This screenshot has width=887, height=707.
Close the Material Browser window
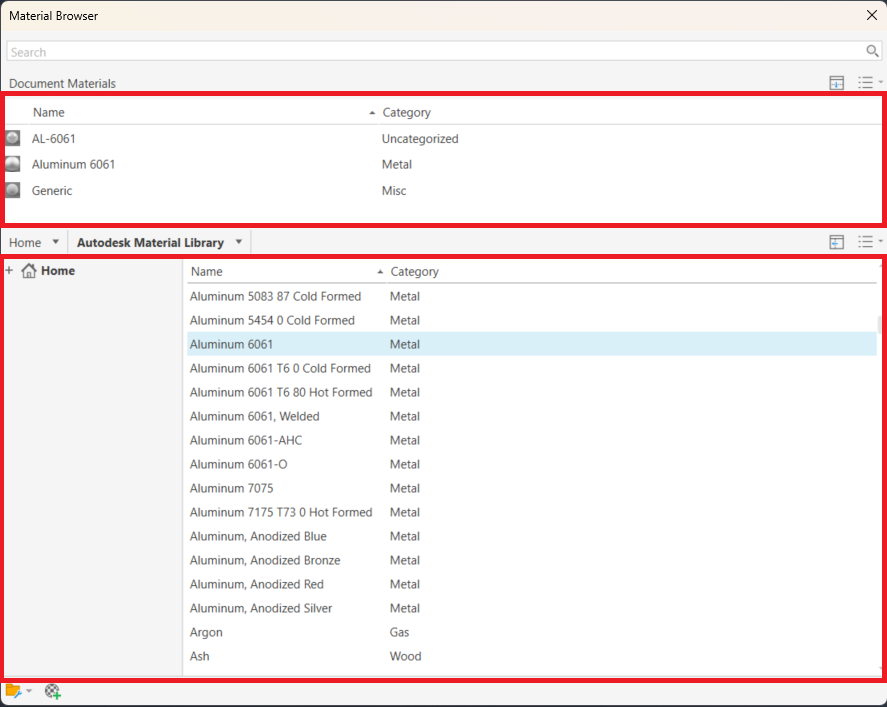click(x=872, y=15)
